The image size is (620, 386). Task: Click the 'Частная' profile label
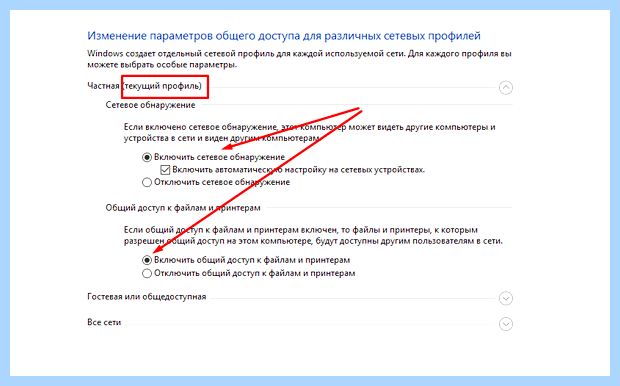coord(103,86)
